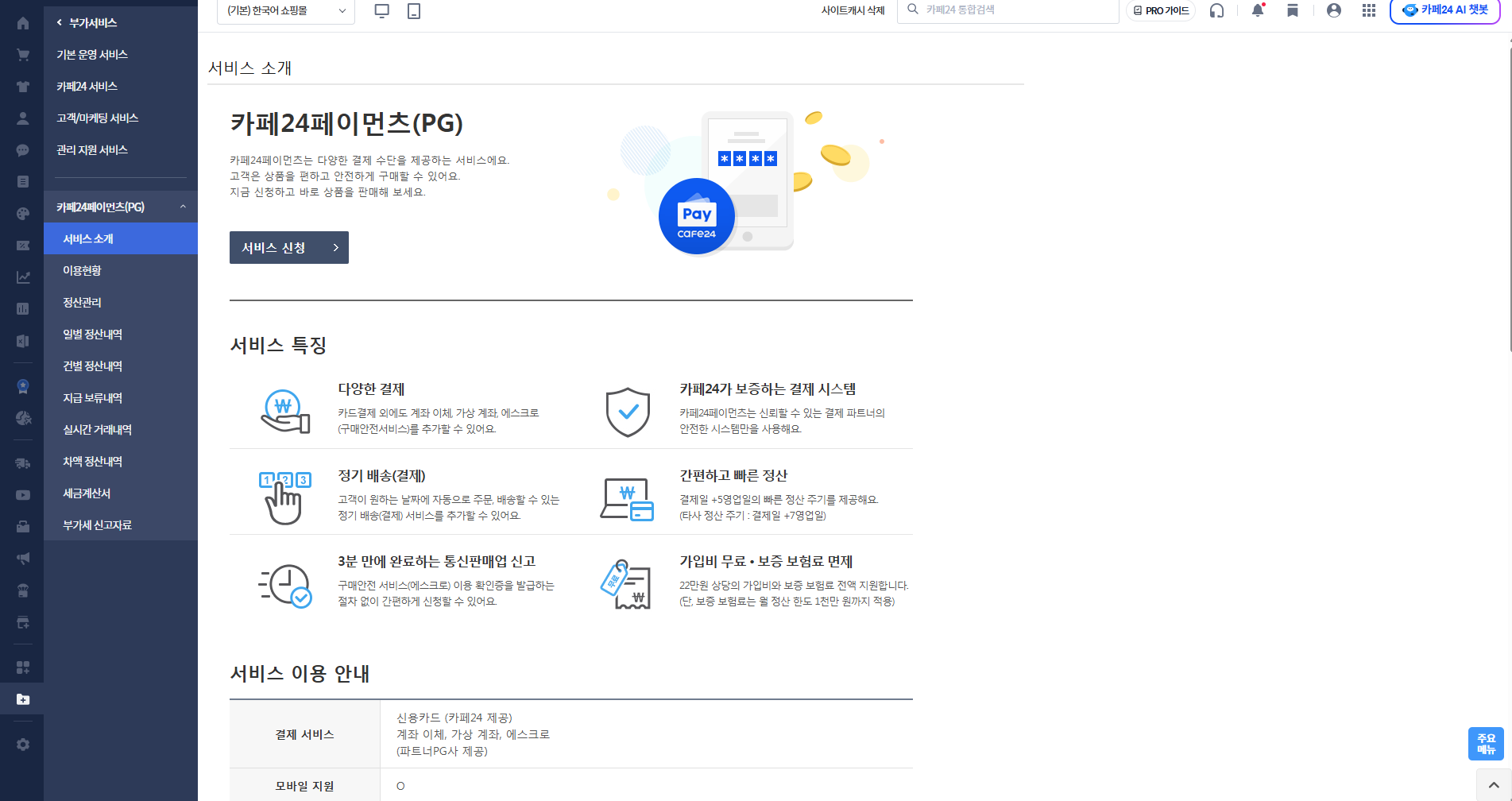Open 건별 정산내역 submenu item
Viewport: 1512px width, 801px height.
tap(121, 366)
